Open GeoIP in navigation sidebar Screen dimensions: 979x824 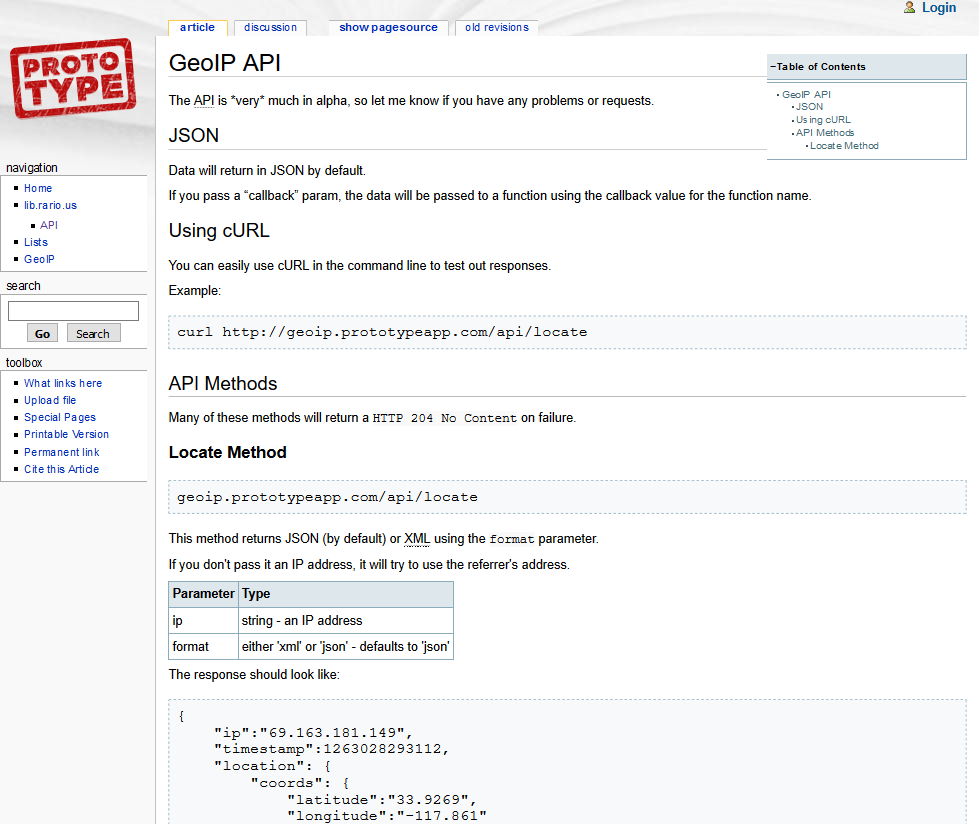tap(39, 259)
